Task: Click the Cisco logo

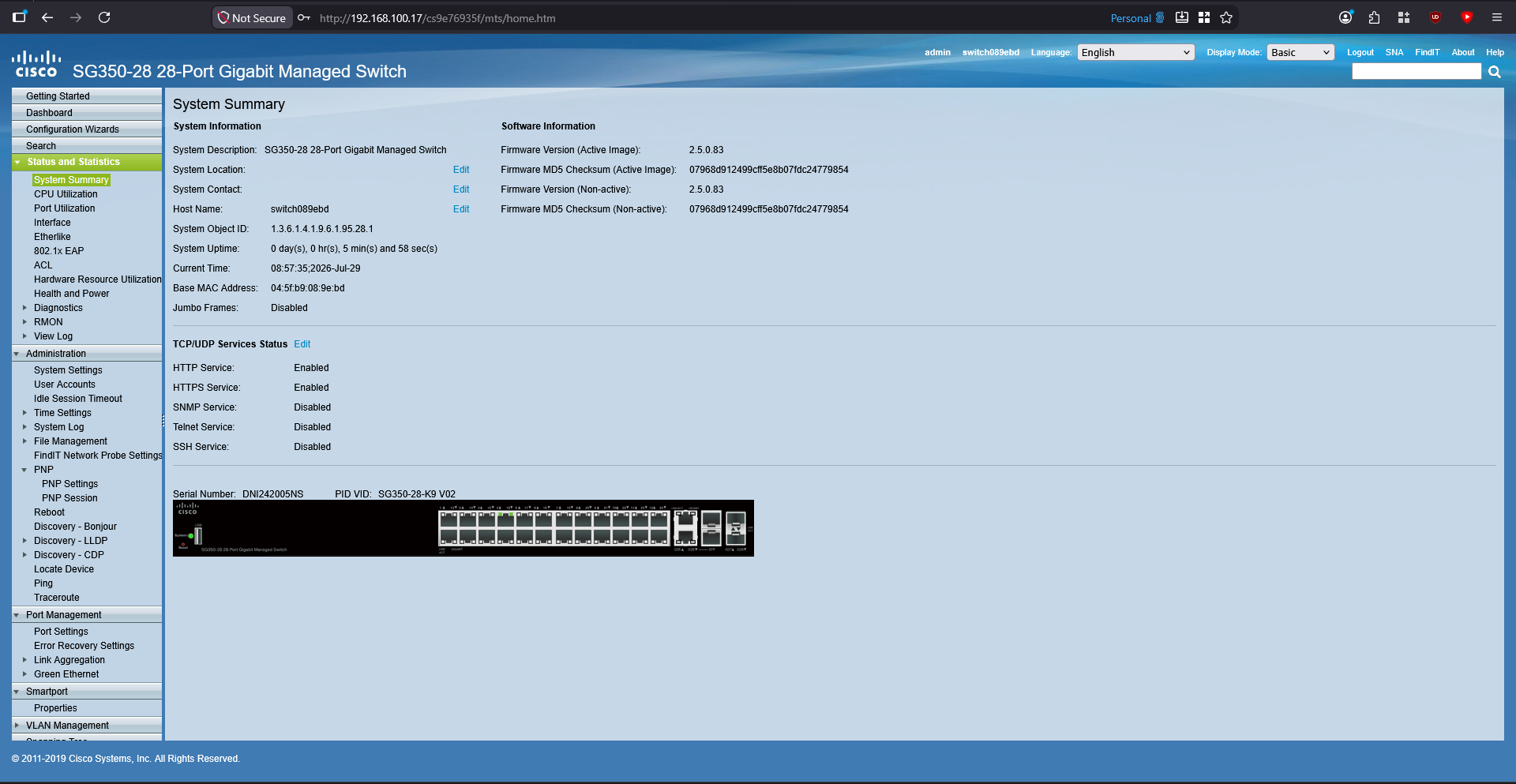Action: tap(36, 65)
